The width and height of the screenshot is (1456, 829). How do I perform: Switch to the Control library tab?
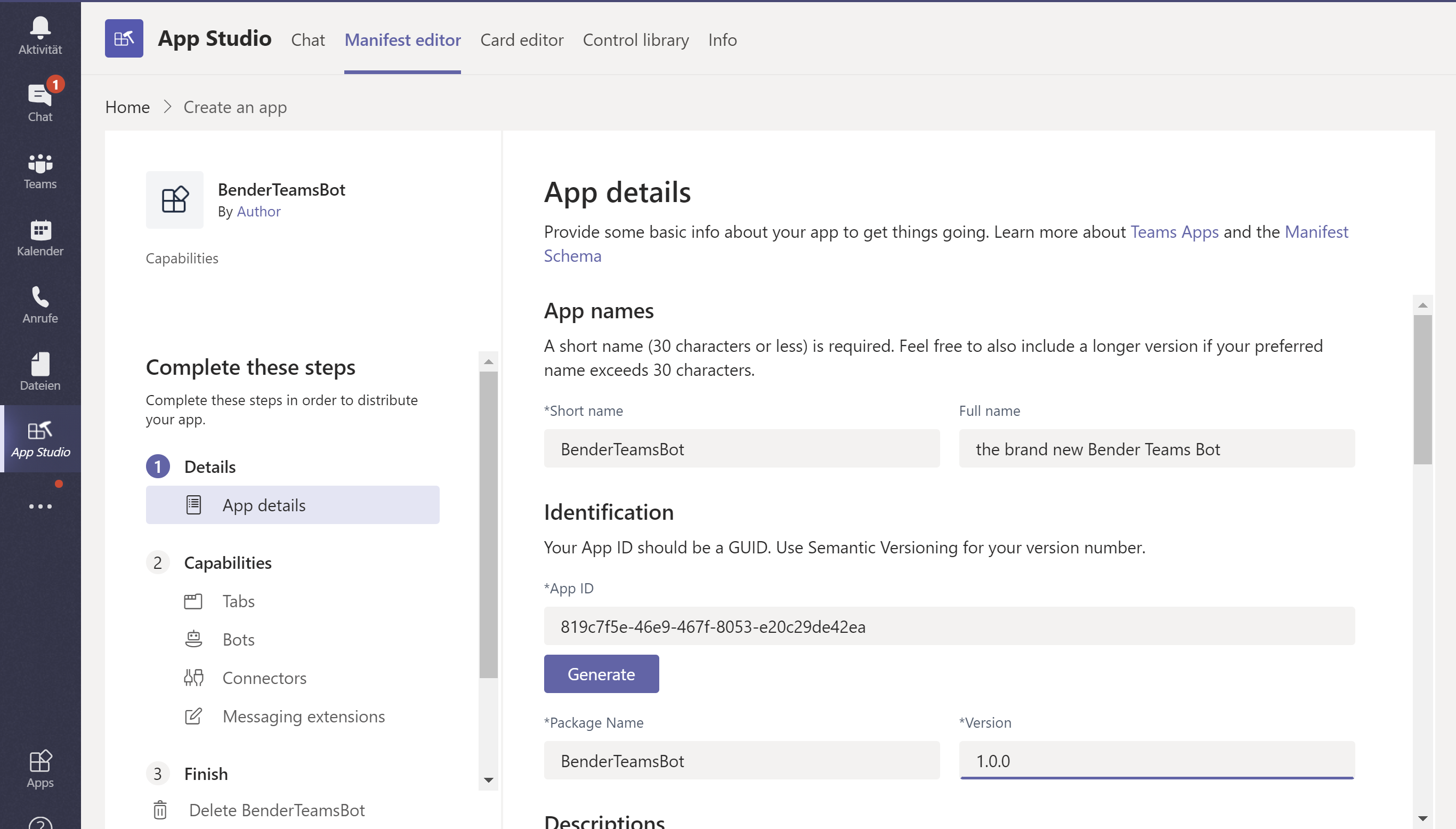(x=635, y=40)
